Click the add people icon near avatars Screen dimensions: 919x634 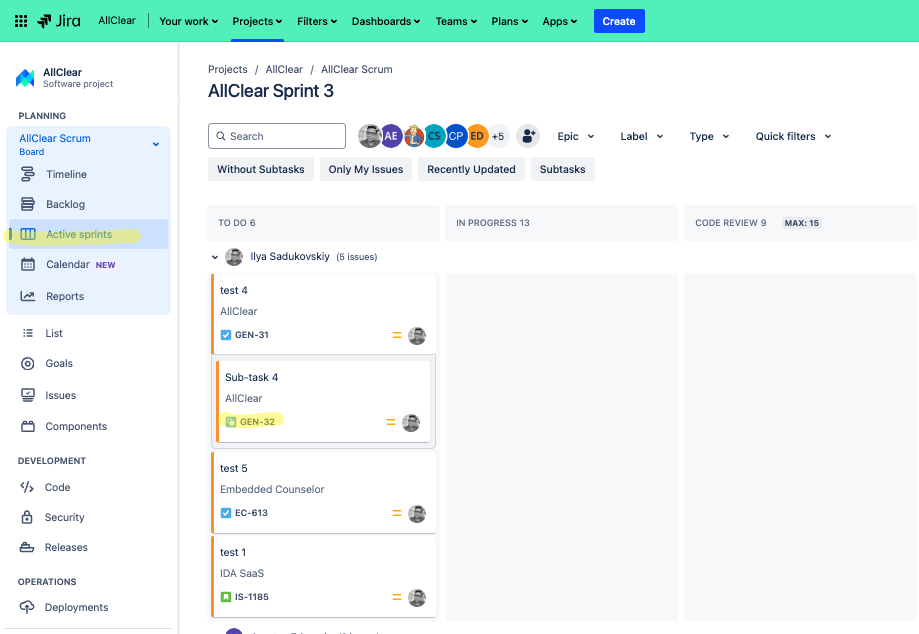pos(527,136)
